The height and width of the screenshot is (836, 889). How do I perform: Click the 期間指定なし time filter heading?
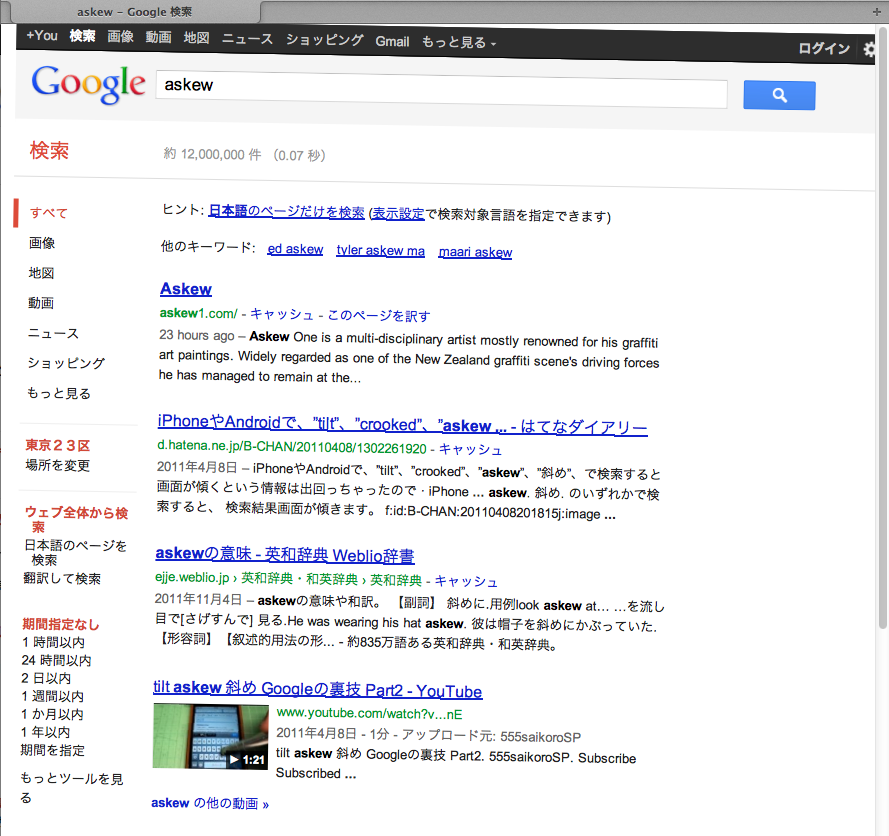[61, 625]
